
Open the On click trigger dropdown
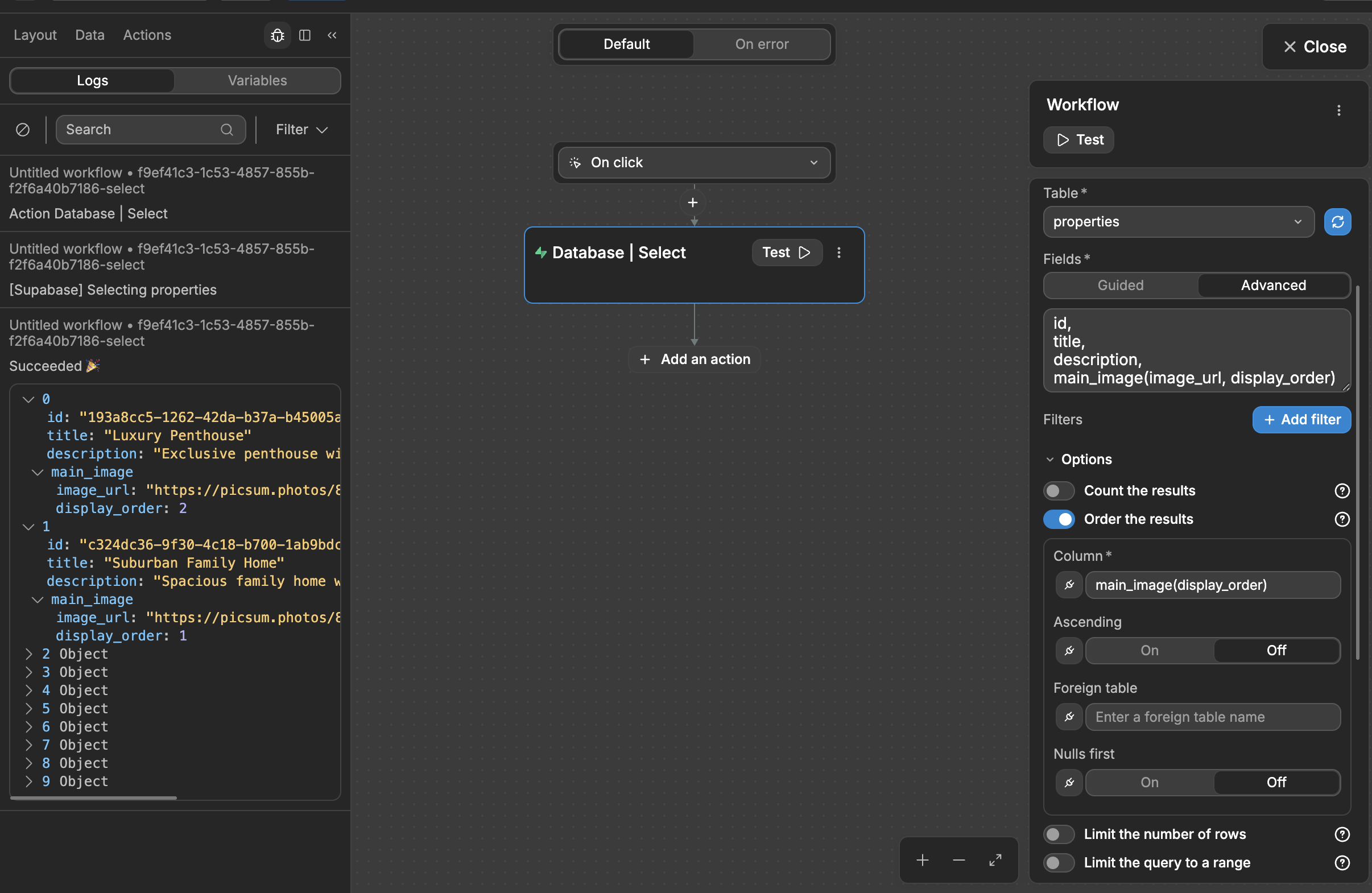point(693,163)
